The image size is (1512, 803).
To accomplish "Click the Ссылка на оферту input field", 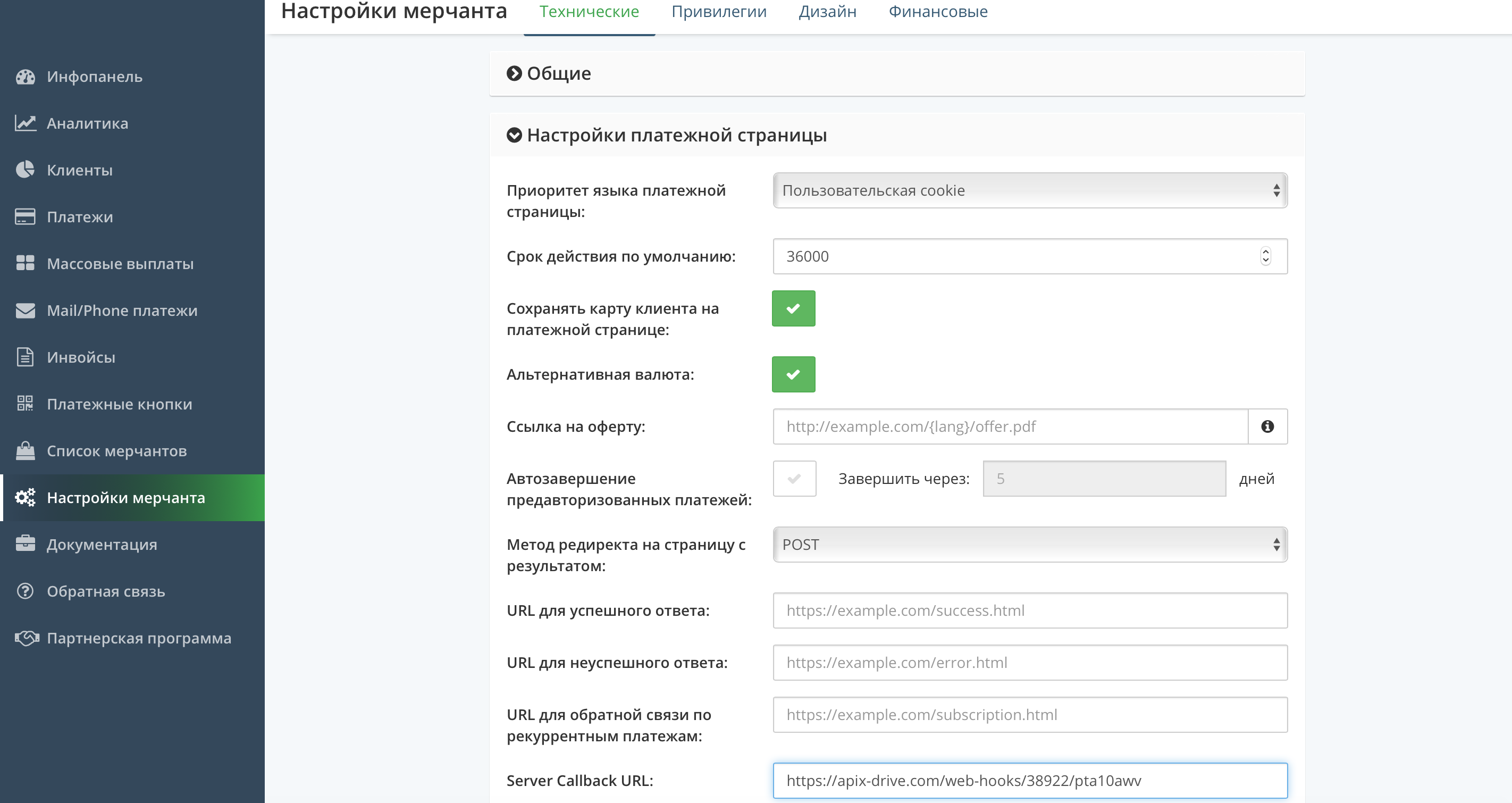I will click(x=1010, y=426).
